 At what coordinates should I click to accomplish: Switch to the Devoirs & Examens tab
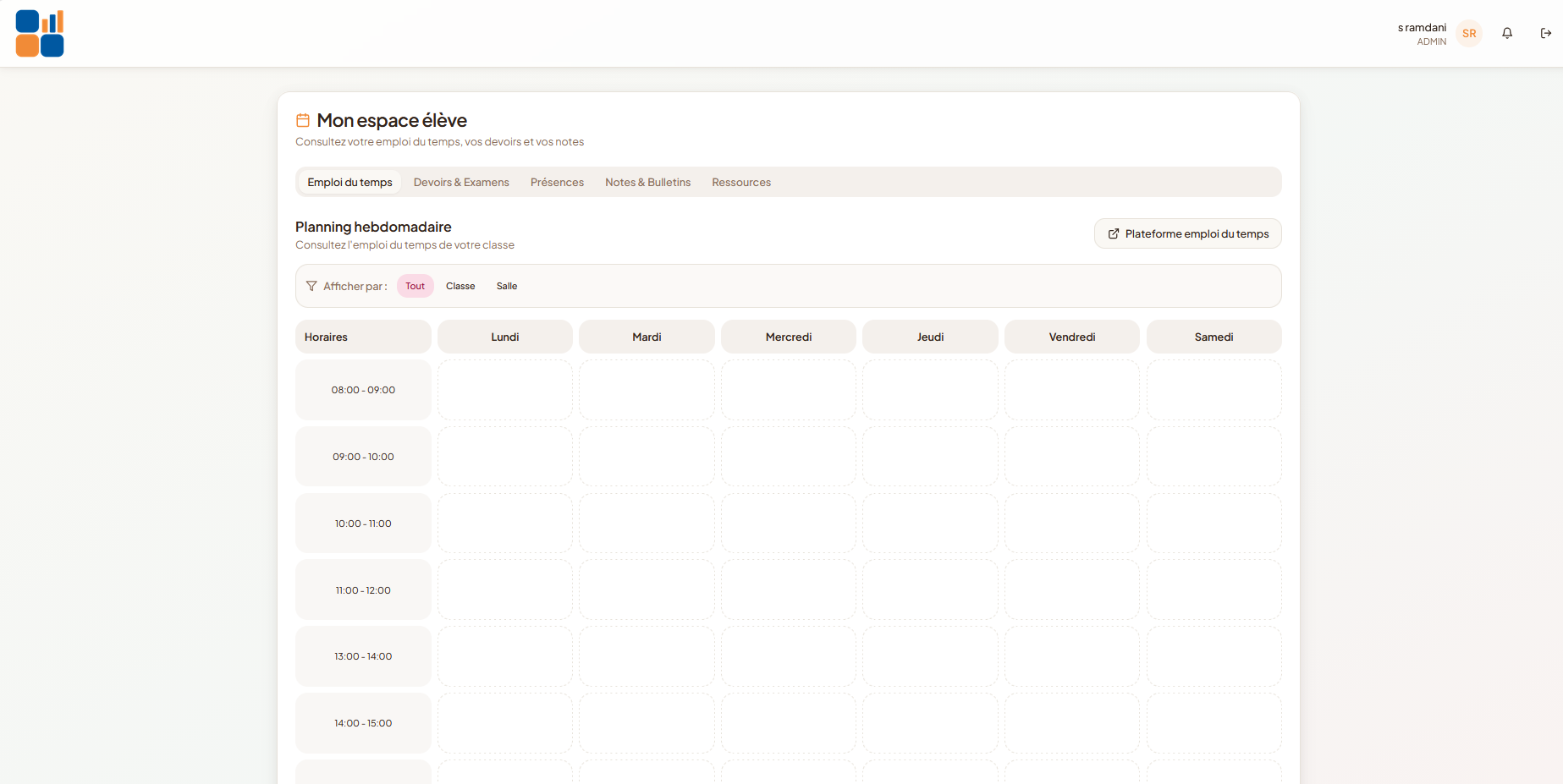[461, 182]
